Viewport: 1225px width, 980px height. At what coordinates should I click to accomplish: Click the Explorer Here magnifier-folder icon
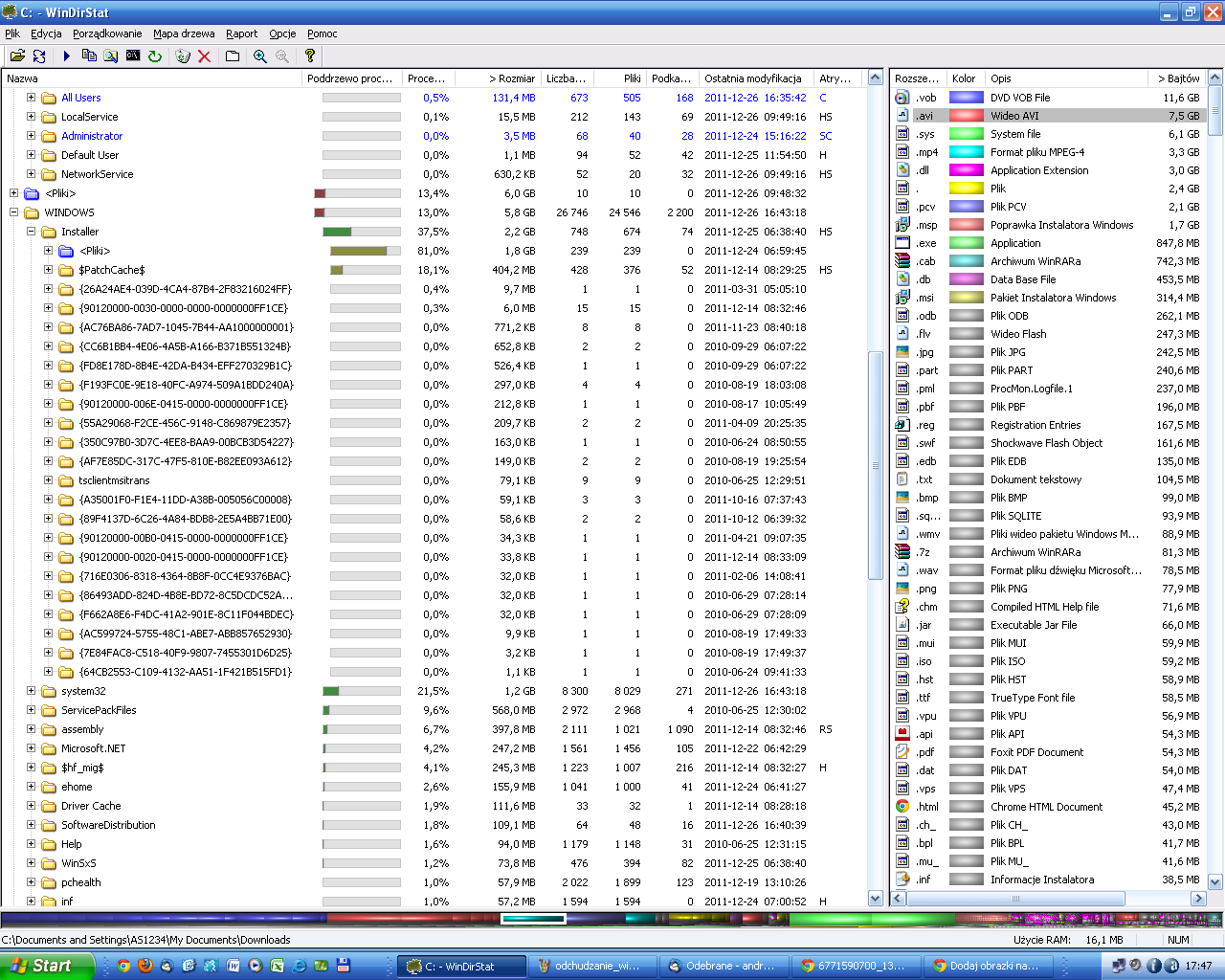tap(111, 56)
